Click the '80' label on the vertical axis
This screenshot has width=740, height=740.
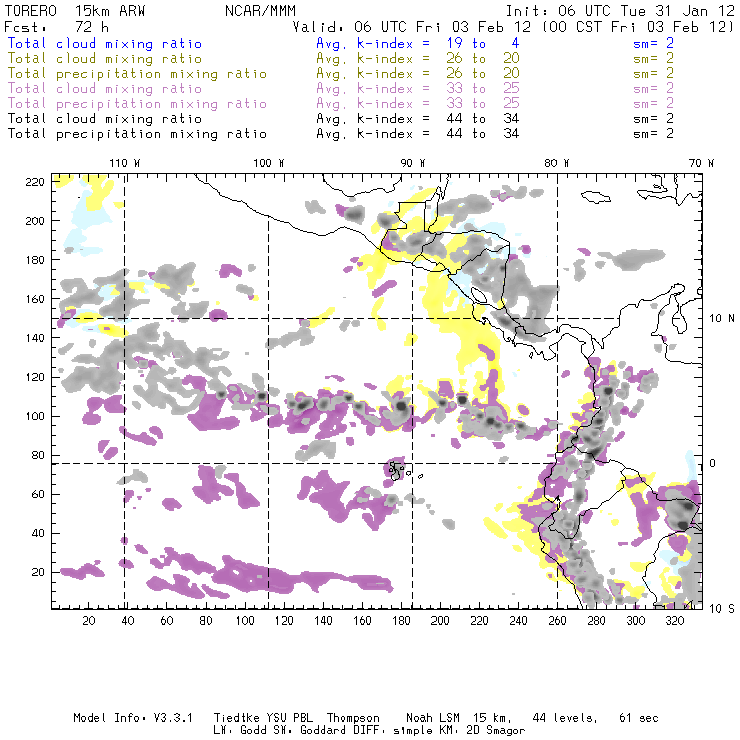[x=38, y=455]
